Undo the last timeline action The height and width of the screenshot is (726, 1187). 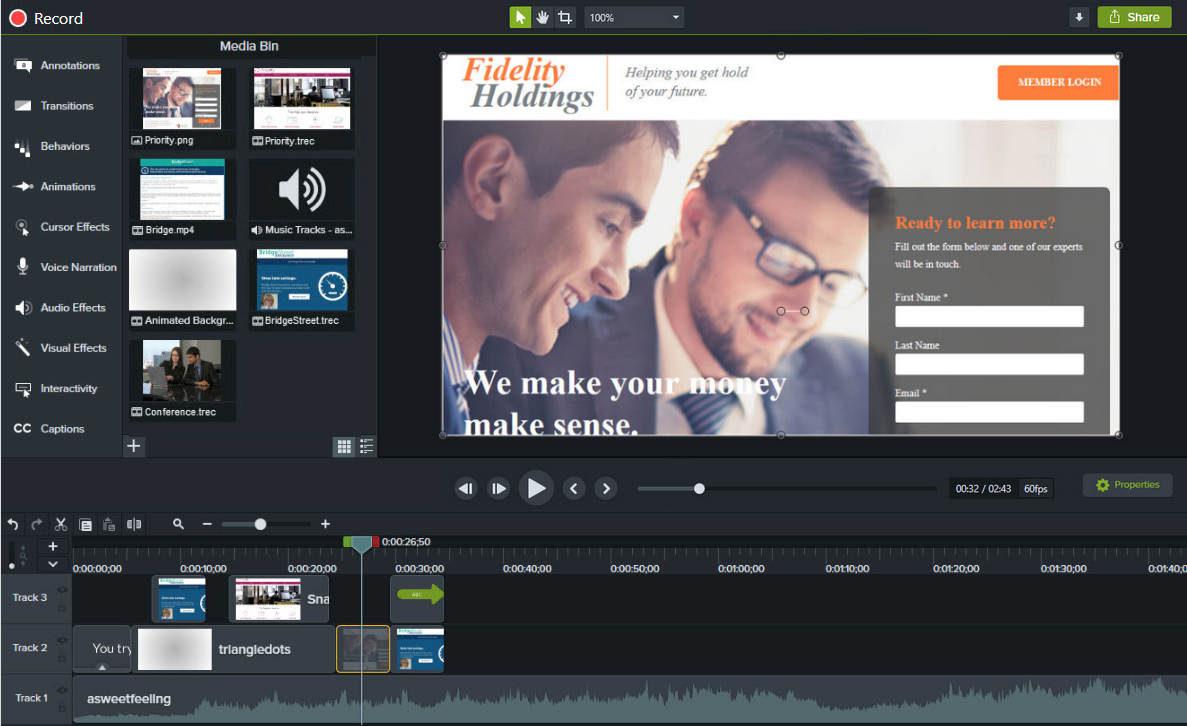tap(13, 524)
